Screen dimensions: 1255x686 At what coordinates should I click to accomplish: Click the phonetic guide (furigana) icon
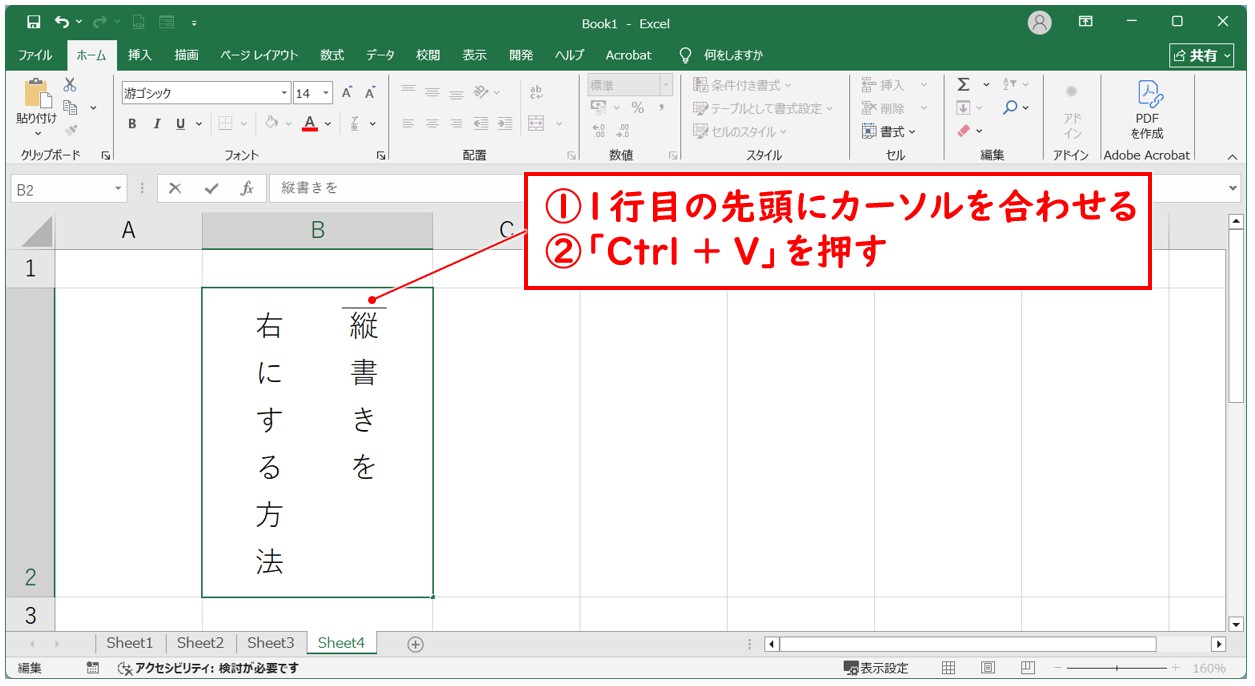tap(354, 124)
